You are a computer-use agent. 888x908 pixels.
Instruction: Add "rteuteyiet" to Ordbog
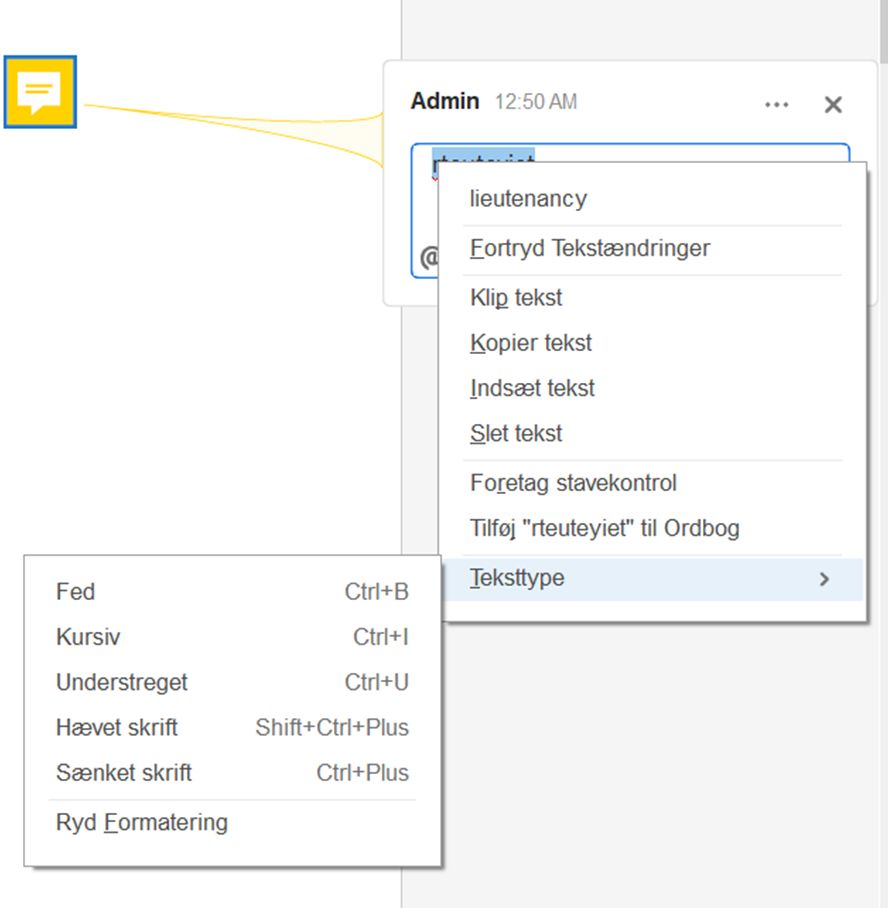604,528
